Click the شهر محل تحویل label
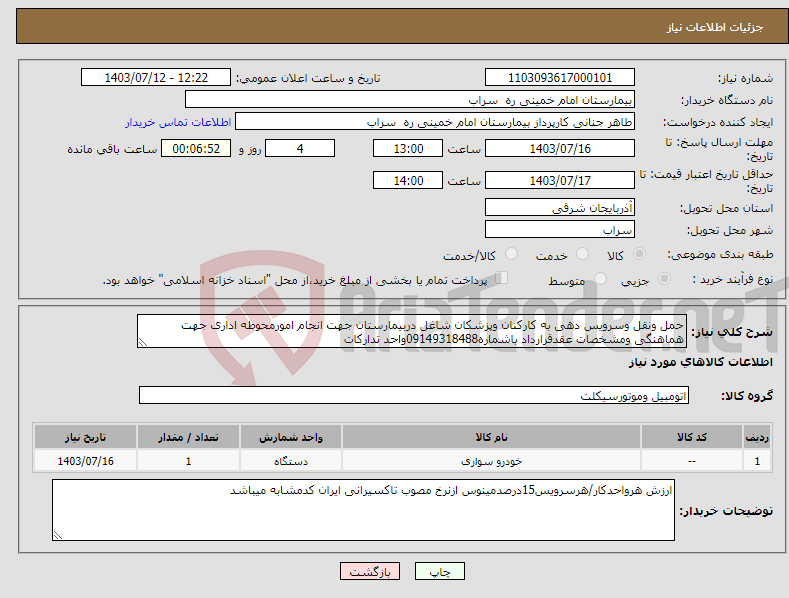 (x=730, y=231)
